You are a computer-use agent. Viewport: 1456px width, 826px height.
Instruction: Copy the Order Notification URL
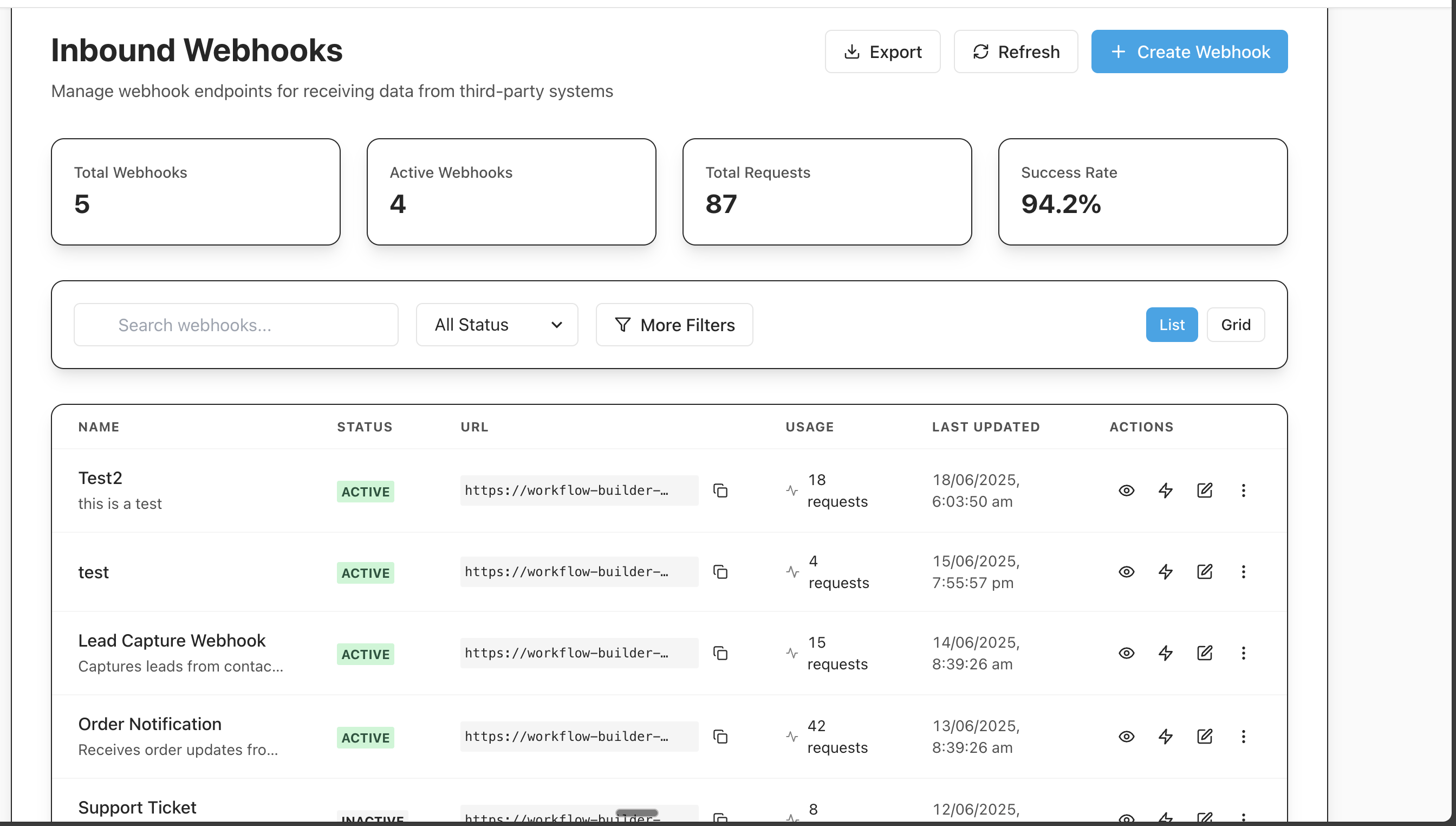click(720, 737)
